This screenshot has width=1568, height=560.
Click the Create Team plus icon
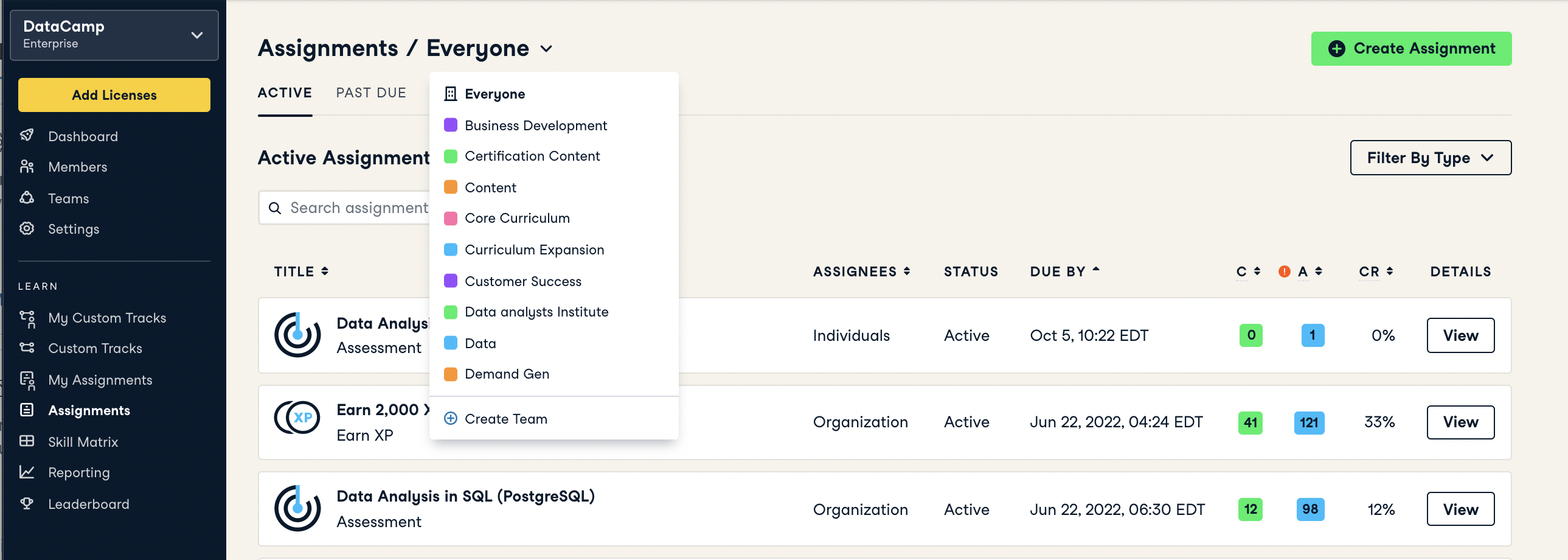tap(451, 419)
